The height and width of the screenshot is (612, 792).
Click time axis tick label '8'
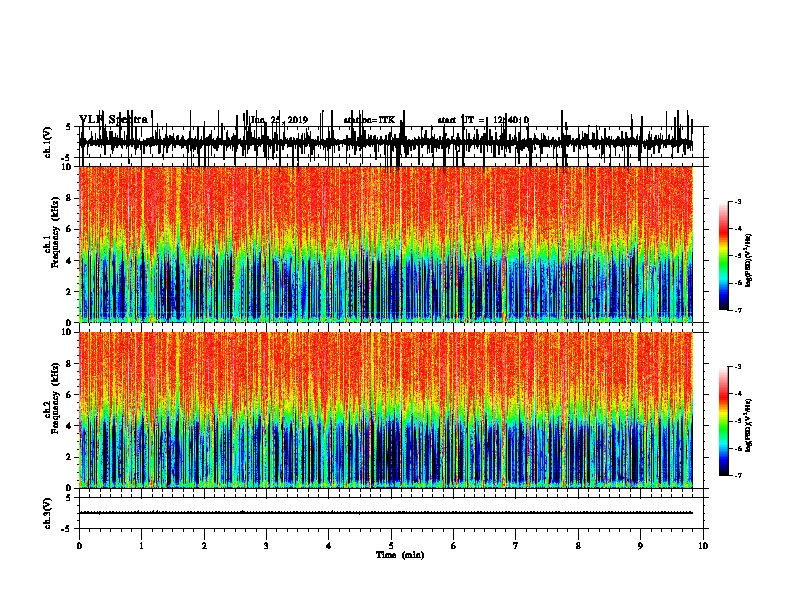[x=578, y=546]
